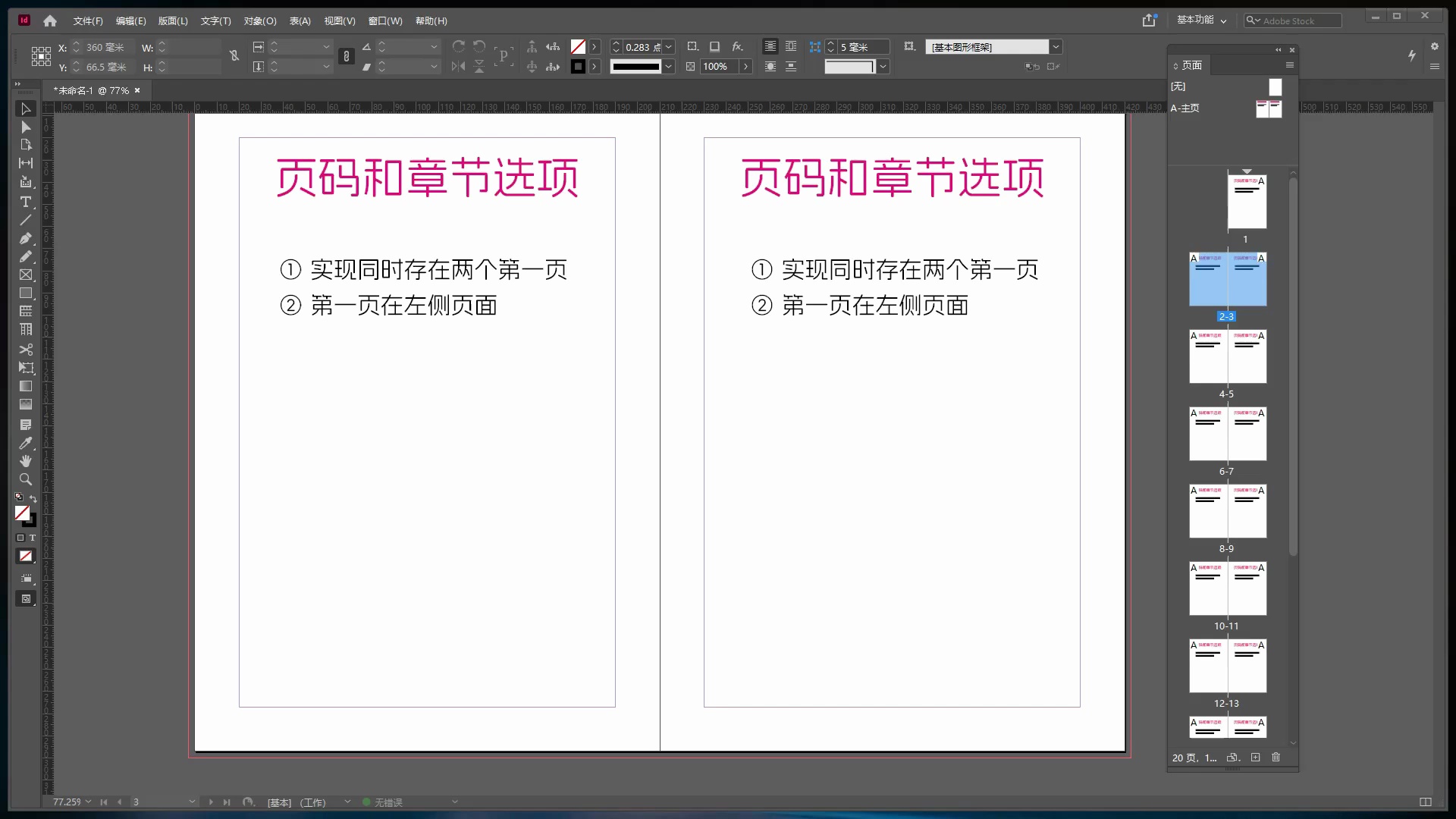Viewport: 1456px width, 819px height.
Task: Select the Pencil tool
Action: pos(26,256)
